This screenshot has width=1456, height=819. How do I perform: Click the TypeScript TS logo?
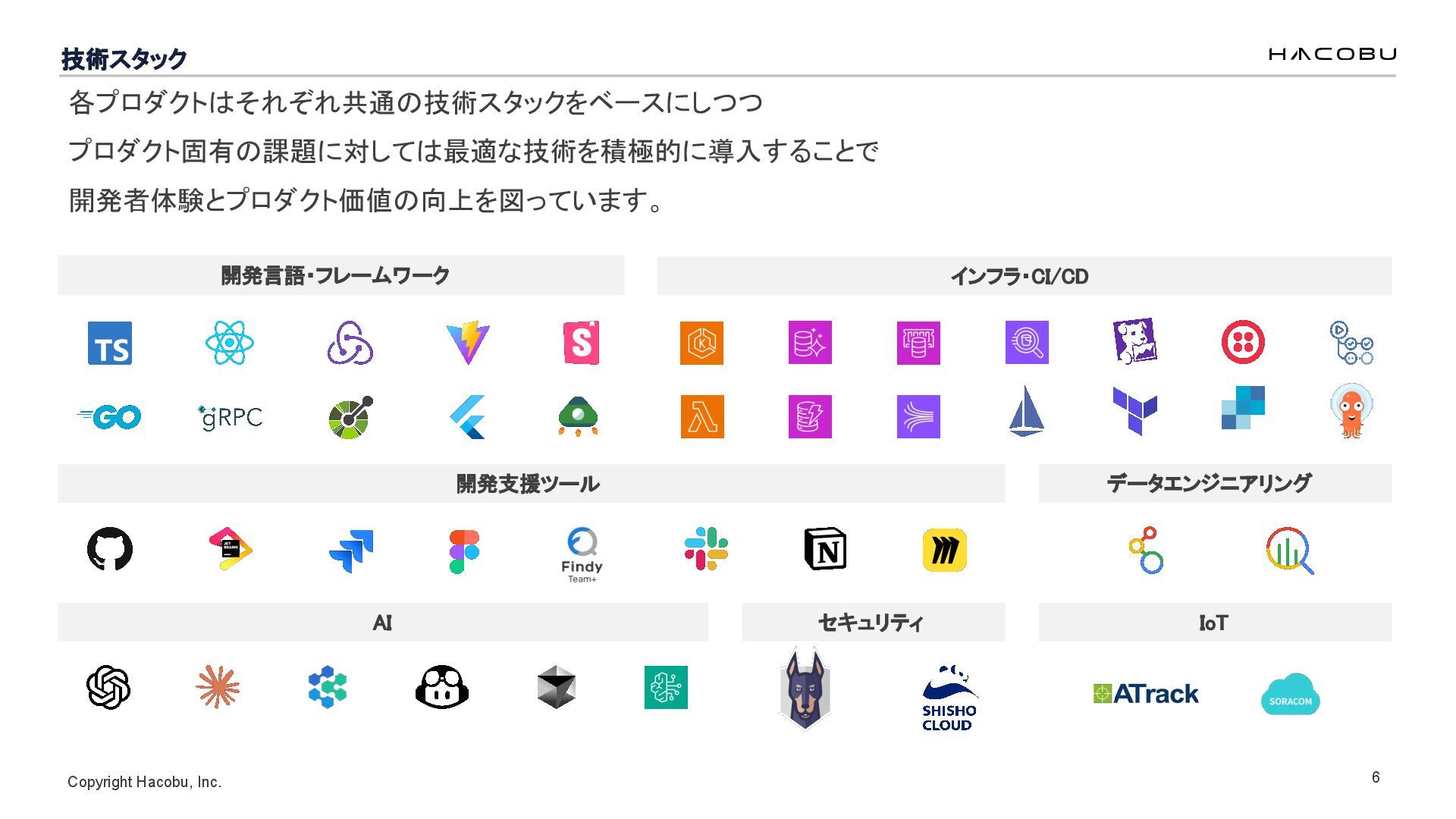(110, 343)
